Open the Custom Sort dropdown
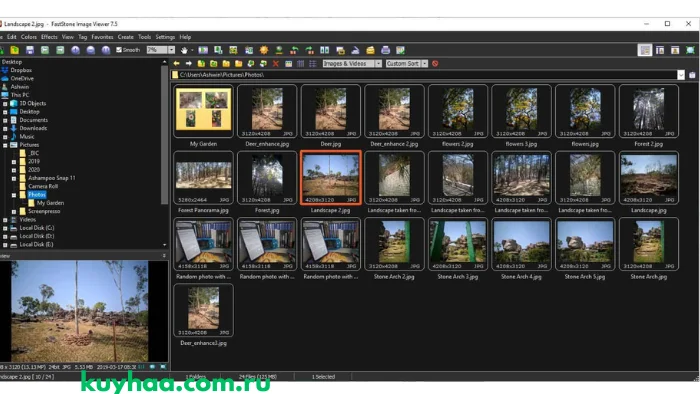Image resolution: width=700 pixels, height=394 pixels. (425, 64)
